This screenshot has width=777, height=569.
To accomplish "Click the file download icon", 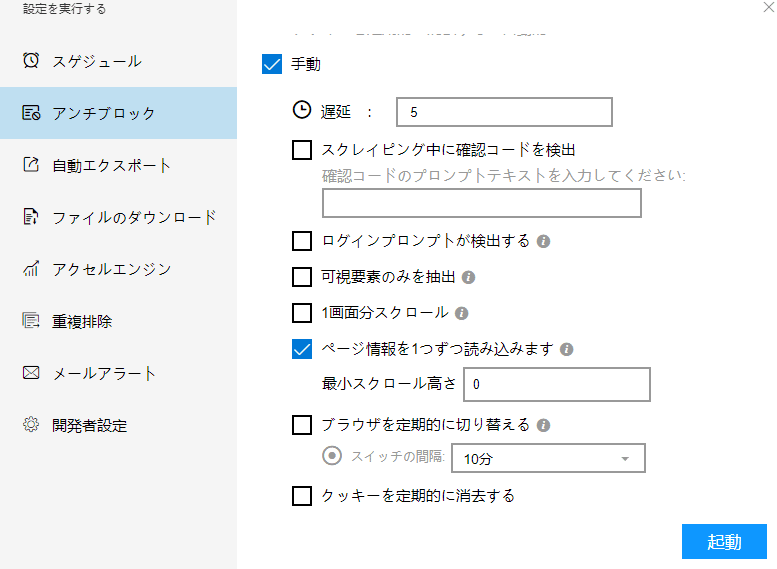I will click(x=31, y=217).
